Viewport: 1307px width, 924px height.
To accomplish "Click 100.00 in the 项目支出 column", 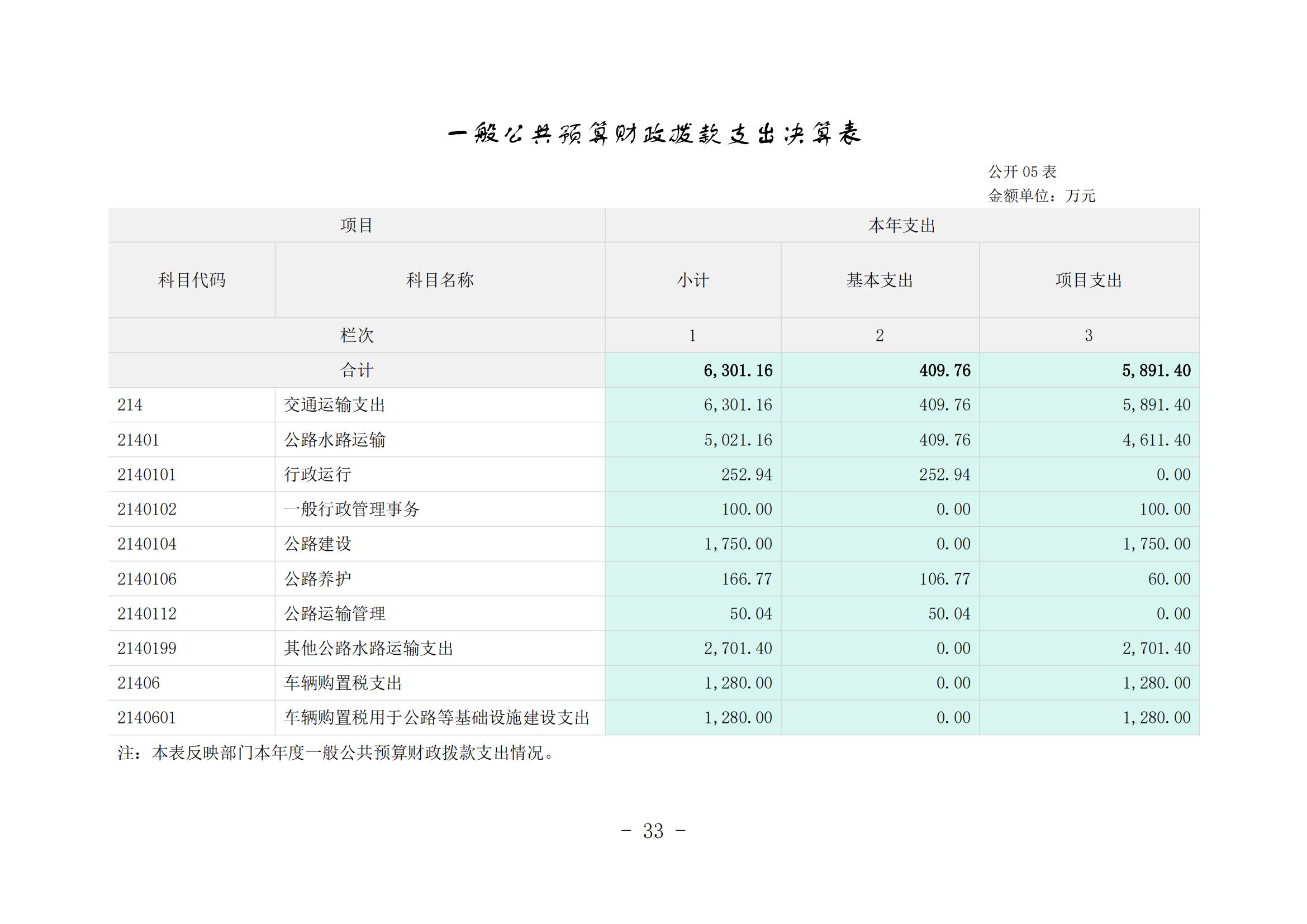I will [x=1165, y=510].
